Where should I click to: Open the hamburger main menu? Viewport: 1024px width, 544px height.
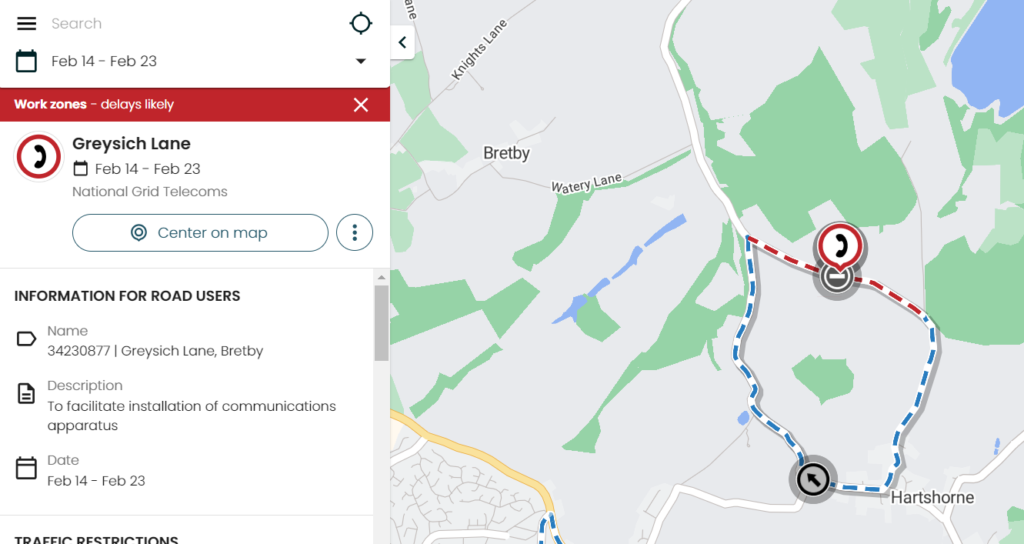point(27,24)
